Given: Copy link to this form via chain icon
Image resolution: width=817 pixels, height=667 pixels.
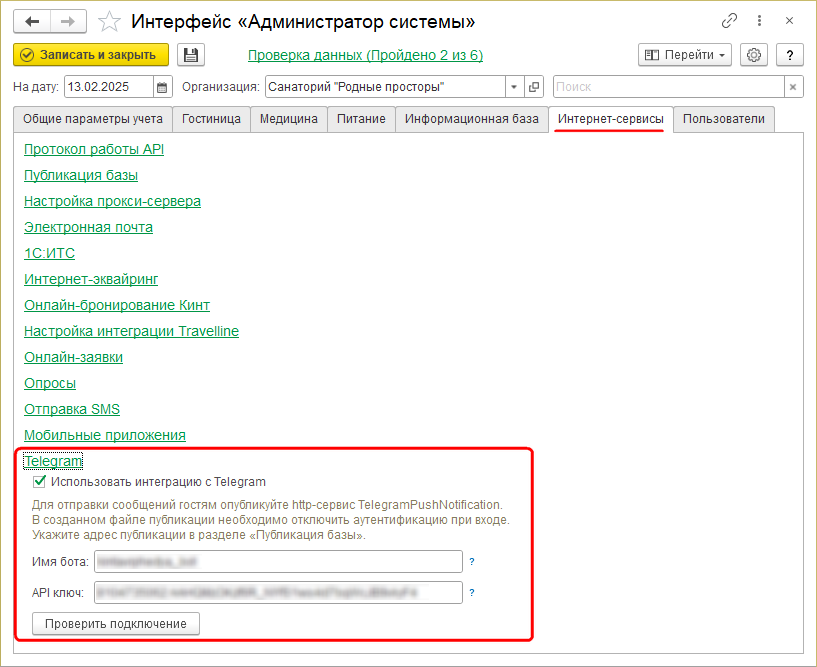Looking at the screenshot, I should click(729, 21).
